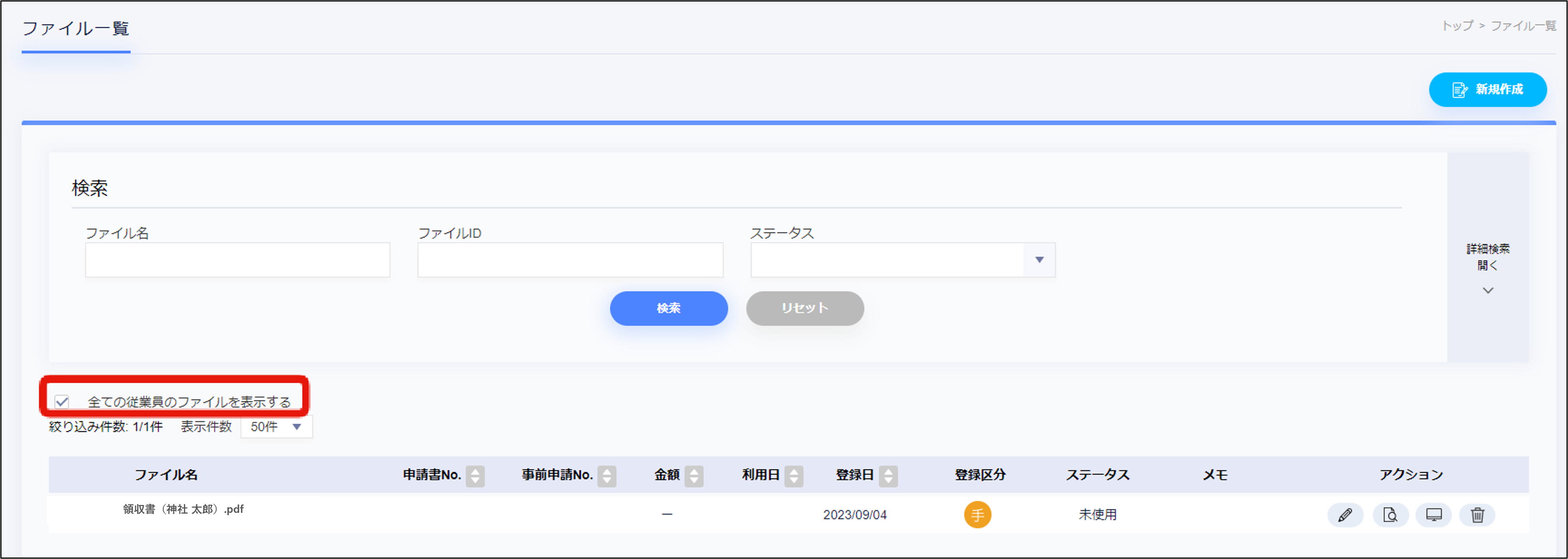Click the リセット button
The height and width of the screenshot is (559, 1568).
(805, 308)
